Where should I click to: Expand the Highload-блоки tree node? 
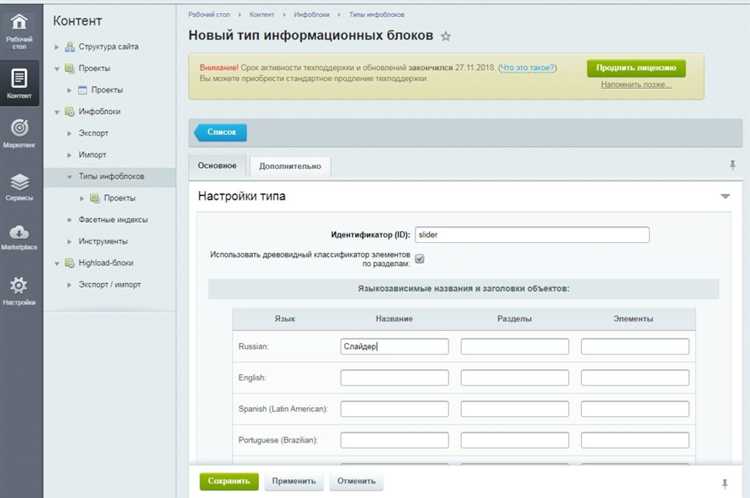click(x=57, y=263)
